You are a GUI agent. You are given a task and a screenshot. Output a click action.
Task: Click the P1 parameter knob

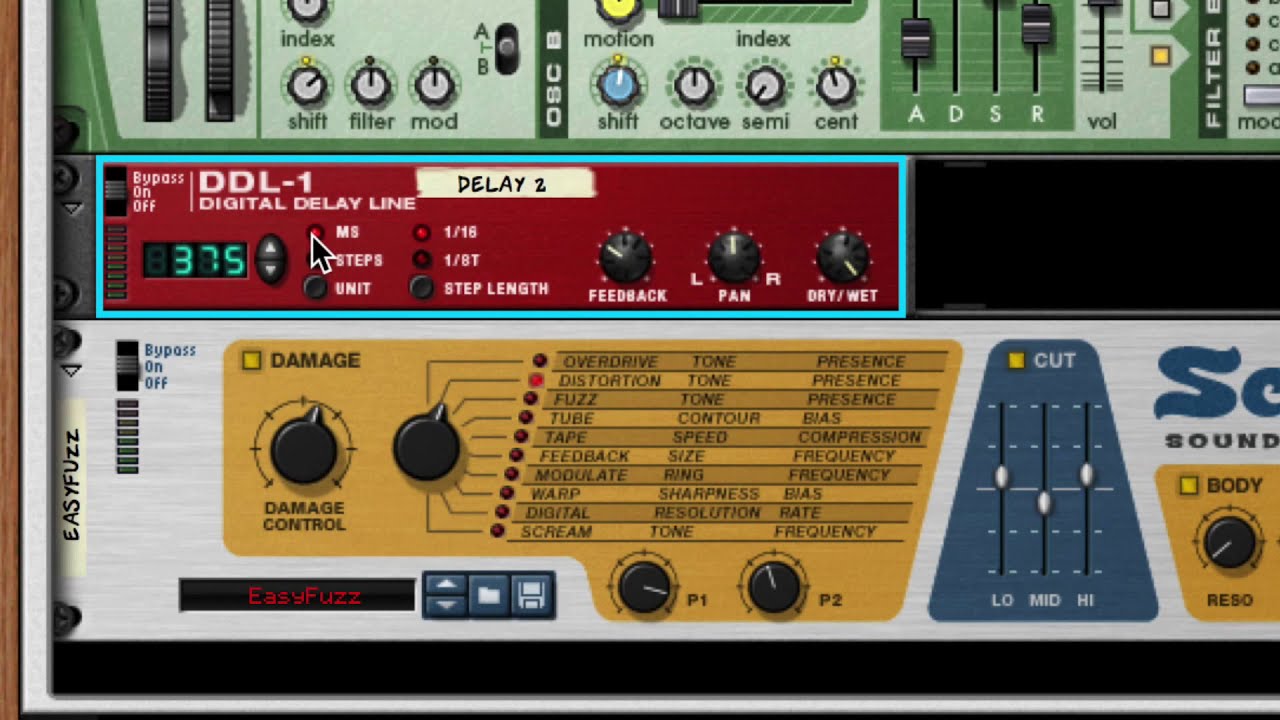[x=645, y=586]
